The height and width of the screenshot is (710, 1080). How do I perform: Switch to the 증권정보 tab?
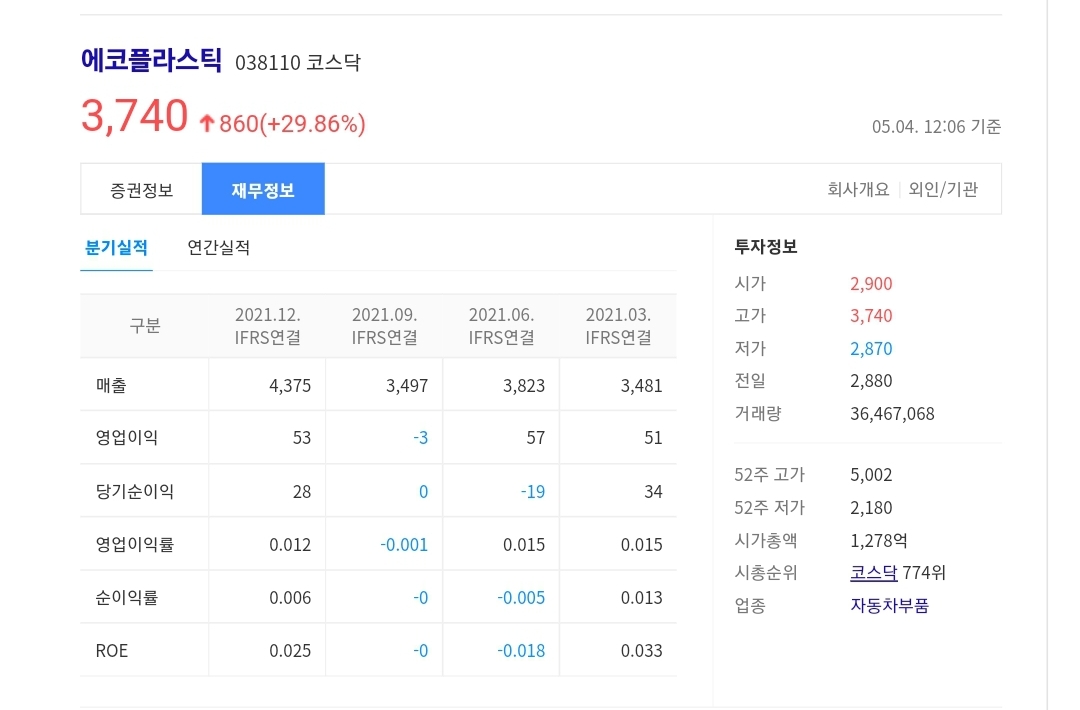click(140, 189)
